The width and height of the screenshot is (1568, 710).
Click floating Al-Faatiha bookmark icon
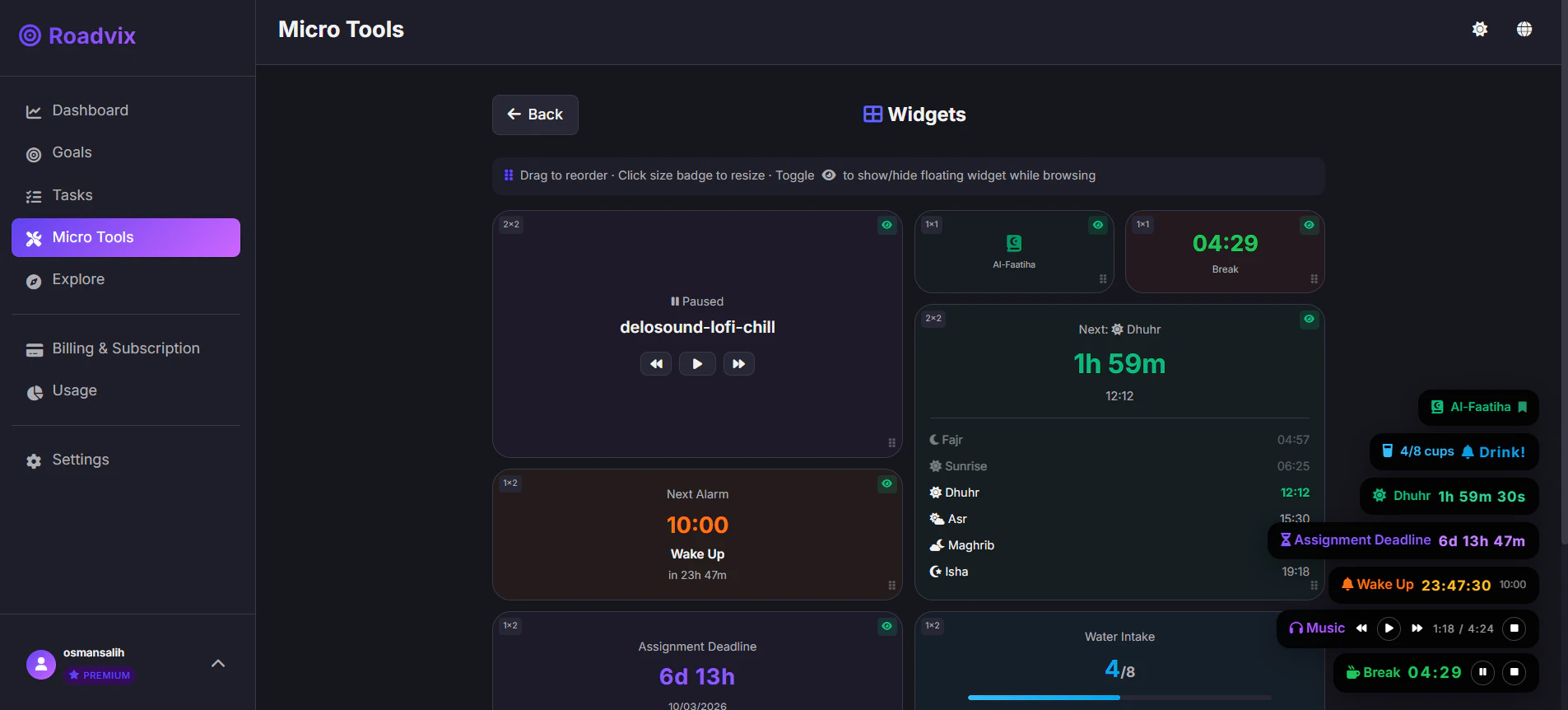(x=1523, y=407)
